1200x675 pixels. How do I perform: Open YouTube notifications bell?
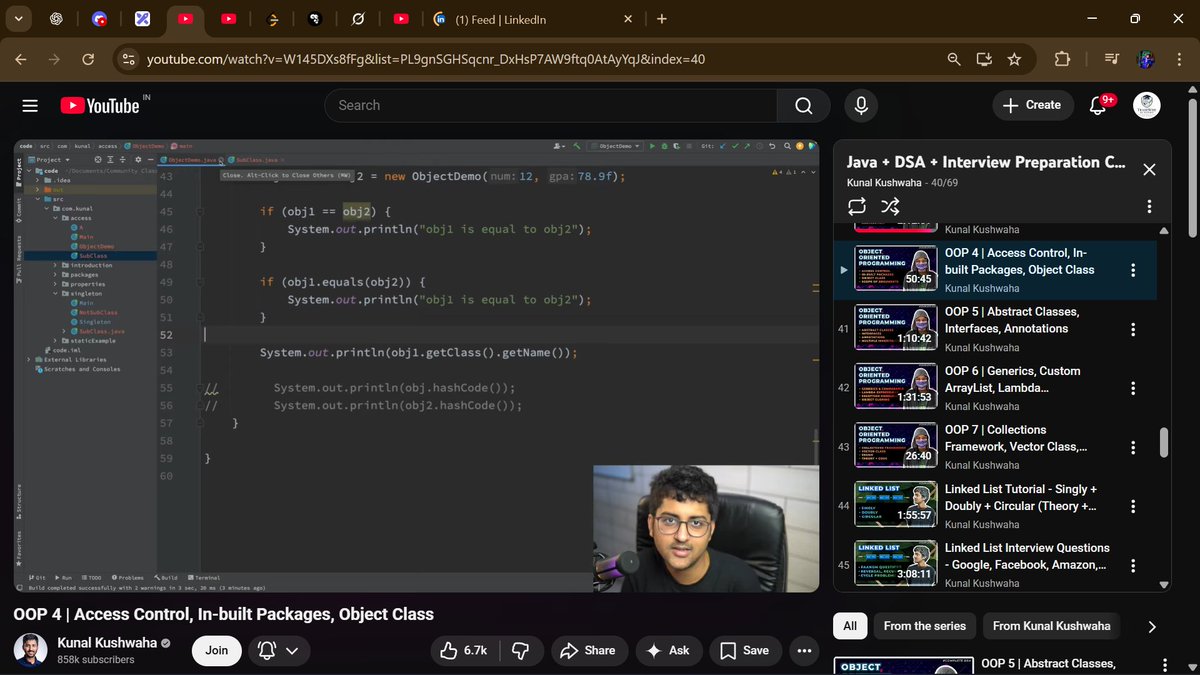pyautogui.click(x=1098, y=105)
